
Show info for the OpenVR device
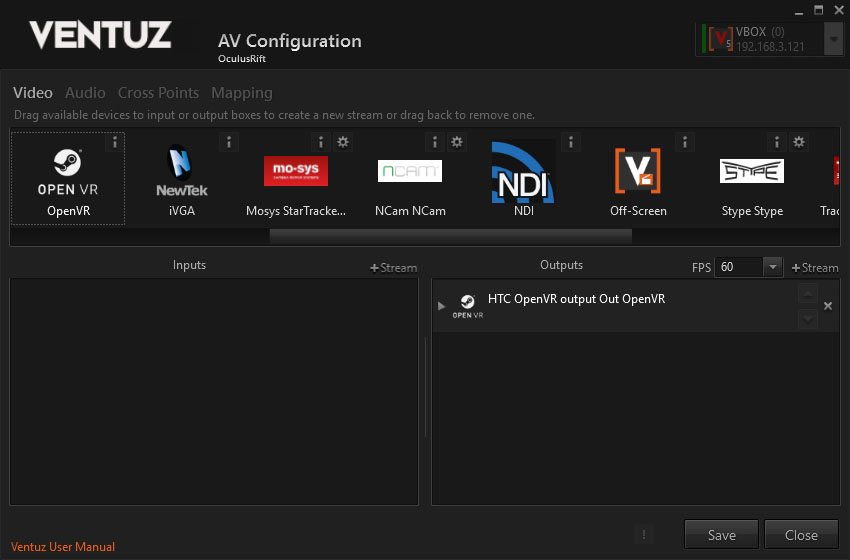tap(115, 142)
